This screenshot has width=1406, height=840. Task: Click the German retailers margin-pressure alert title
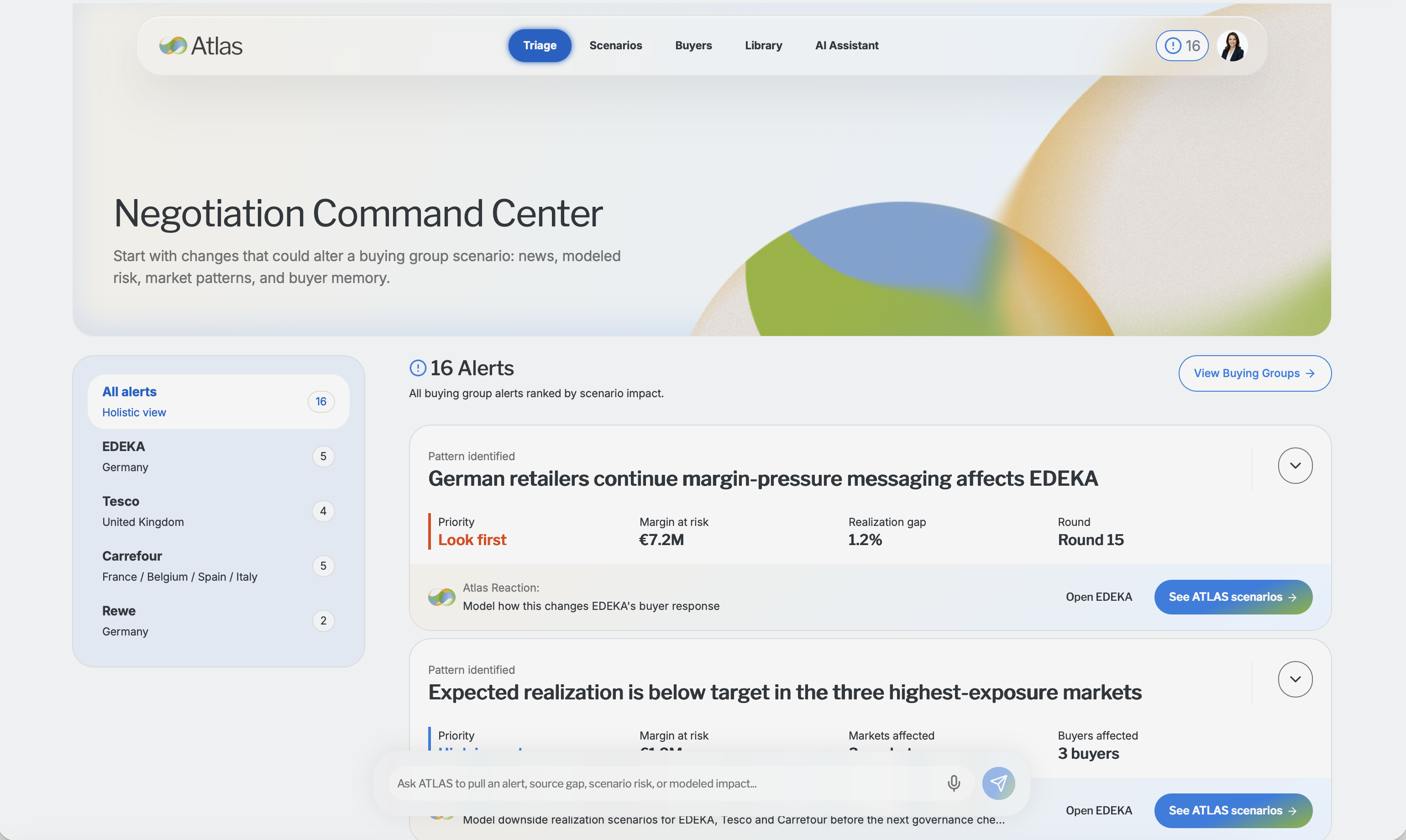click(763, 478)
